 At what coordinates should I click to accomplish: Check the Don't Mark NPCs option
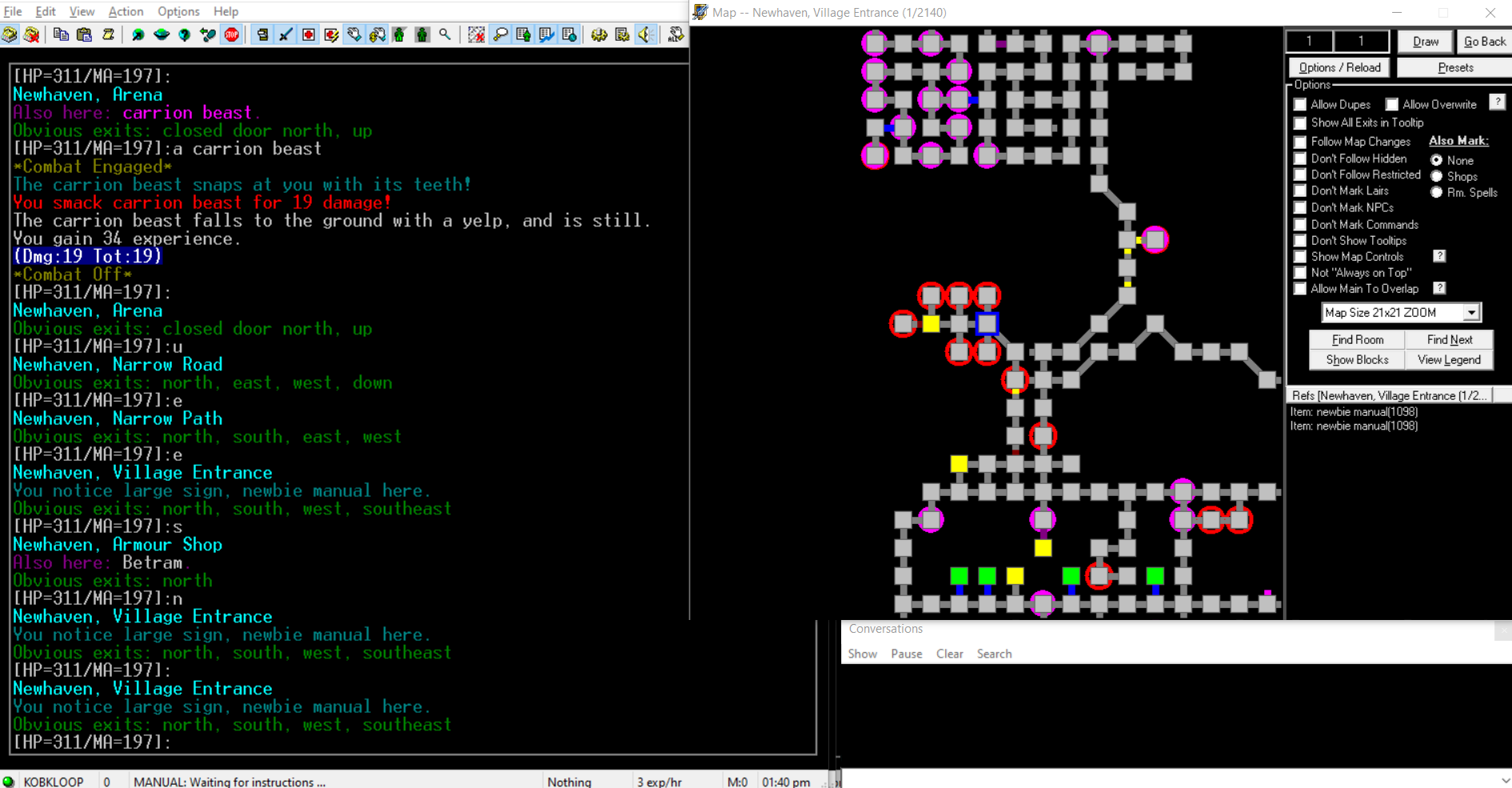pos(1300,207)
